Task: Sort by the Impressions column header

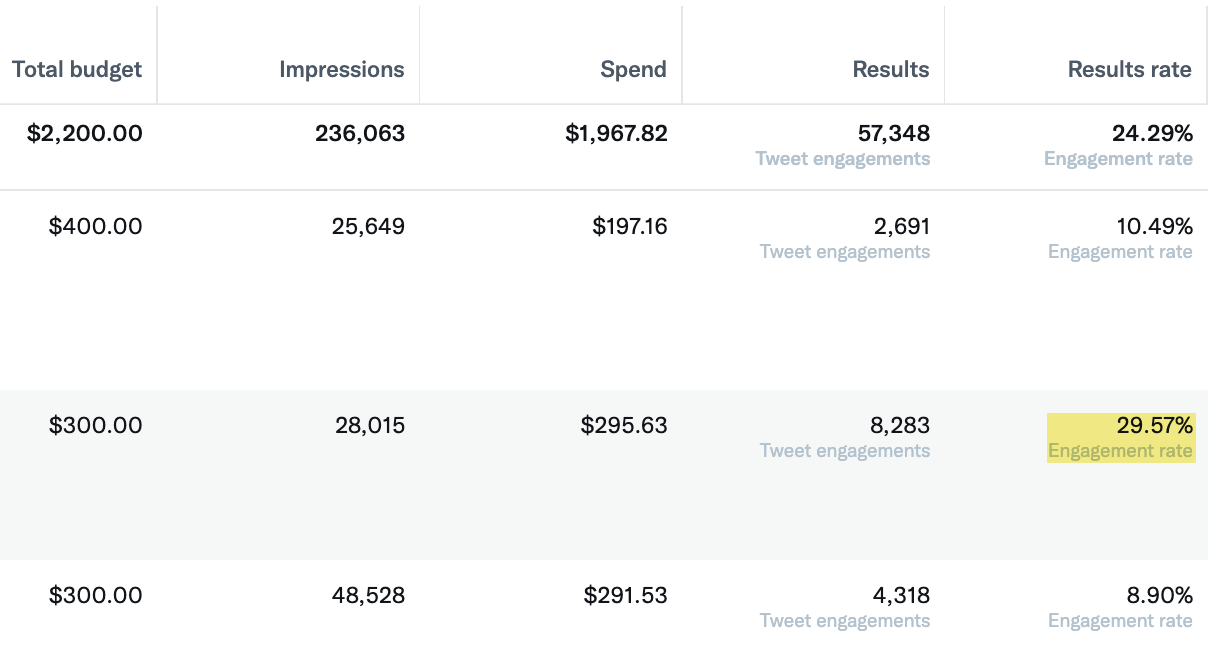Action: tap(342, 69)
